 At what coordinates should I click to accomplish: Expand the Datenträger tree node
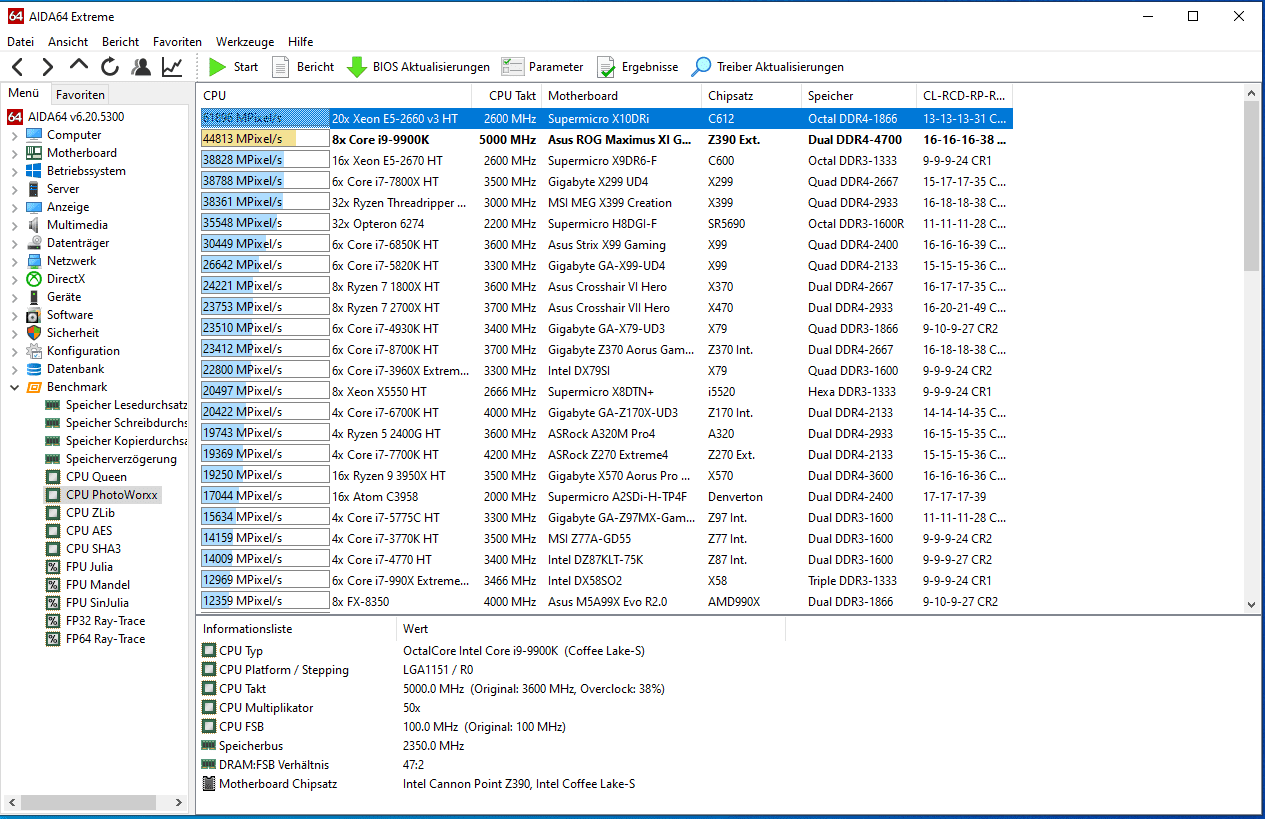tap(14, 243)
